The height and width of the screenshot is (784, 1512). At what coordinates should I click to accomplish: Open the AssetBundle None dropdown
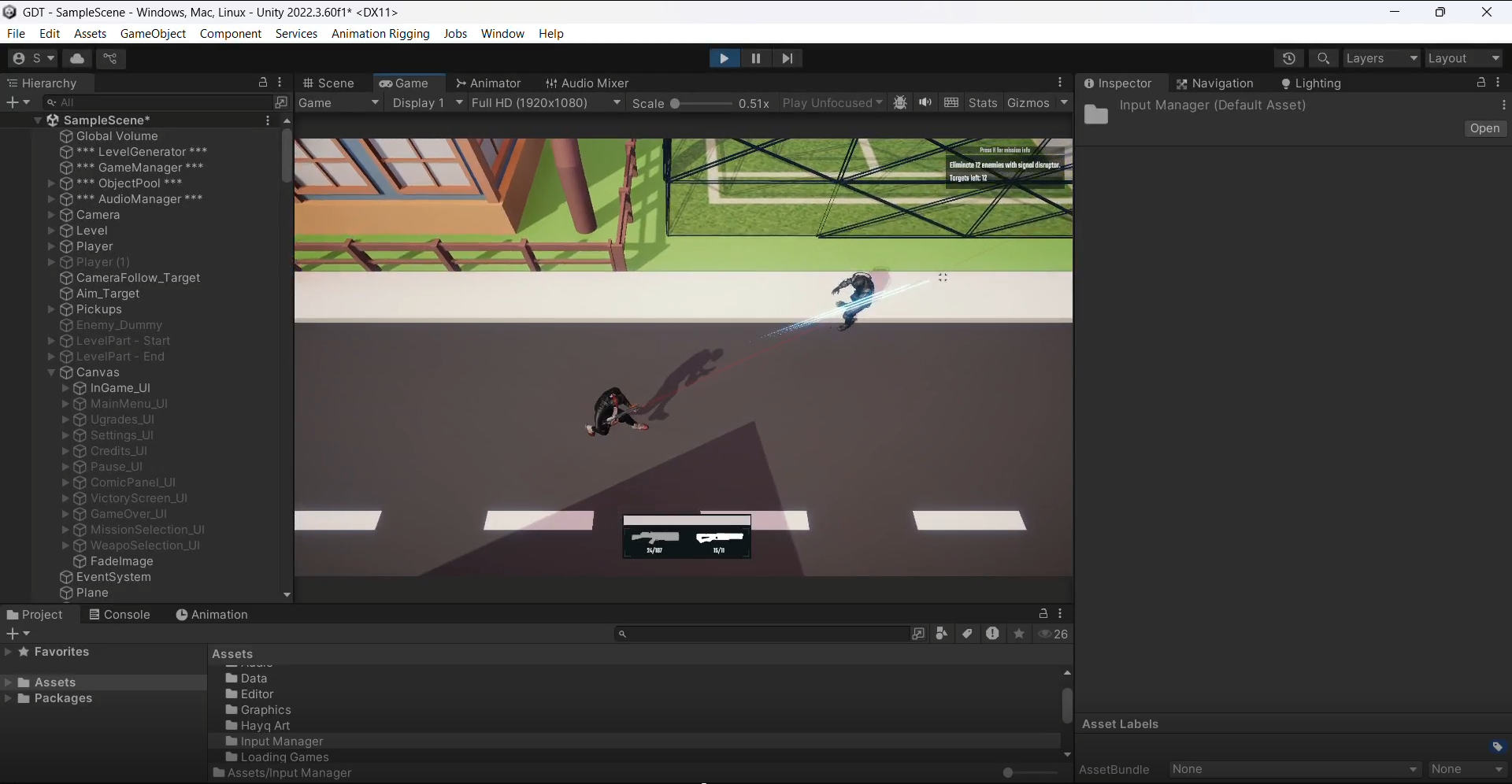pos(1295,769)
